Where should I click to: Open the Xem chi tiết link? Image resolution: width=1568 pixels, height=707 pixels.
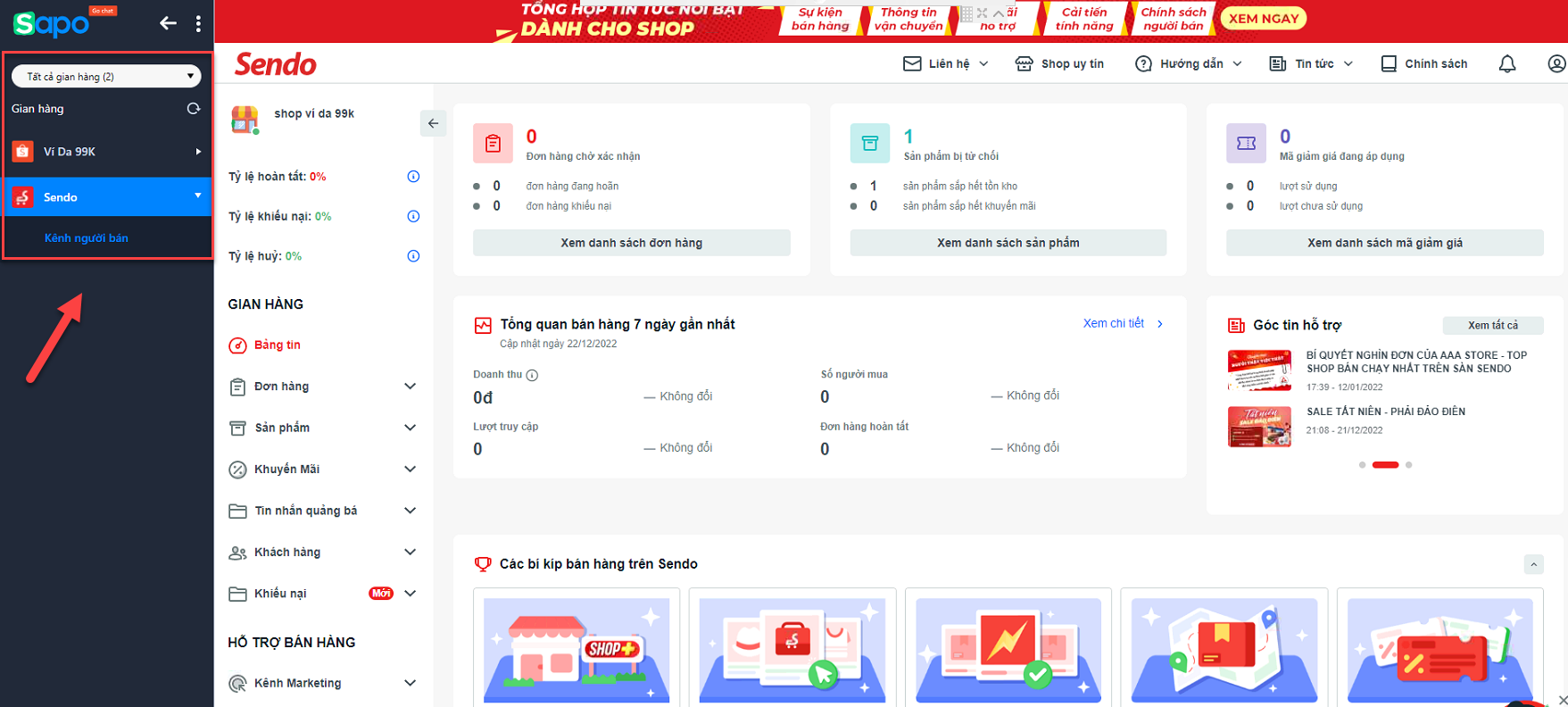[1124, 324]
